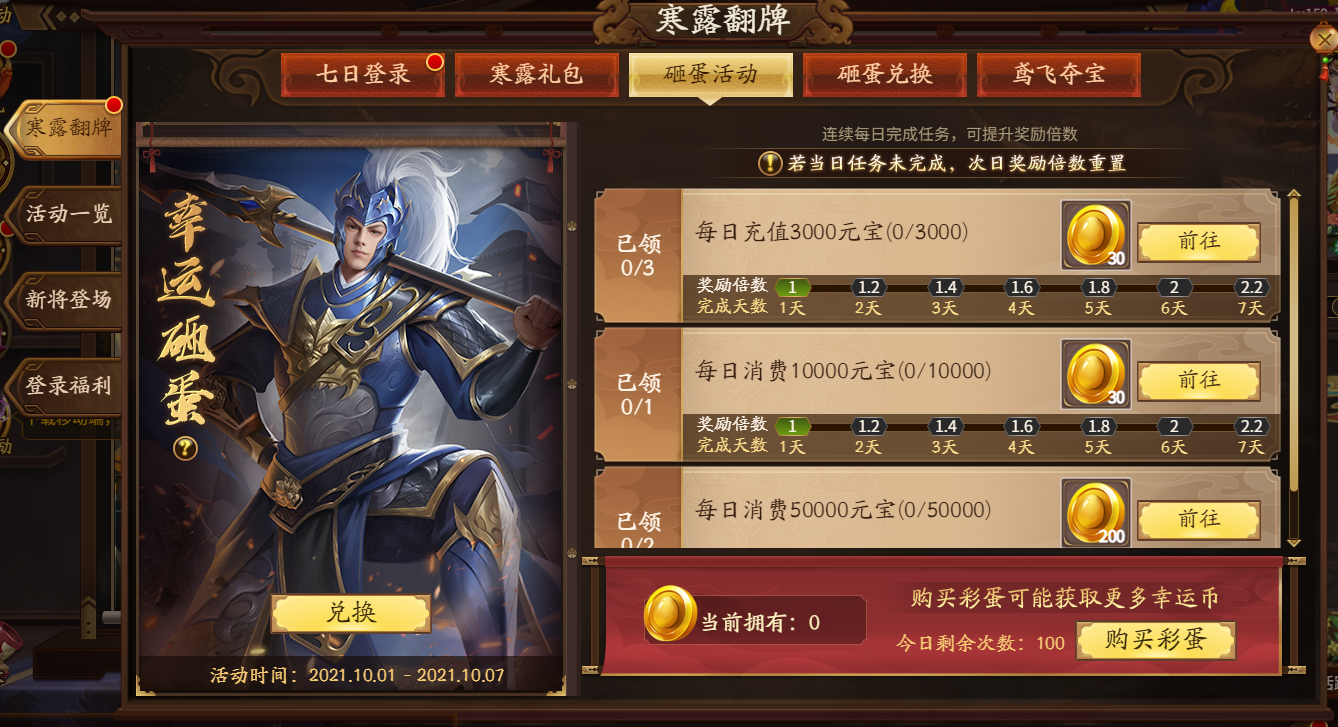Click scrollbar up arrow in task list
1338x727 pixels.
coord(1294,196)
